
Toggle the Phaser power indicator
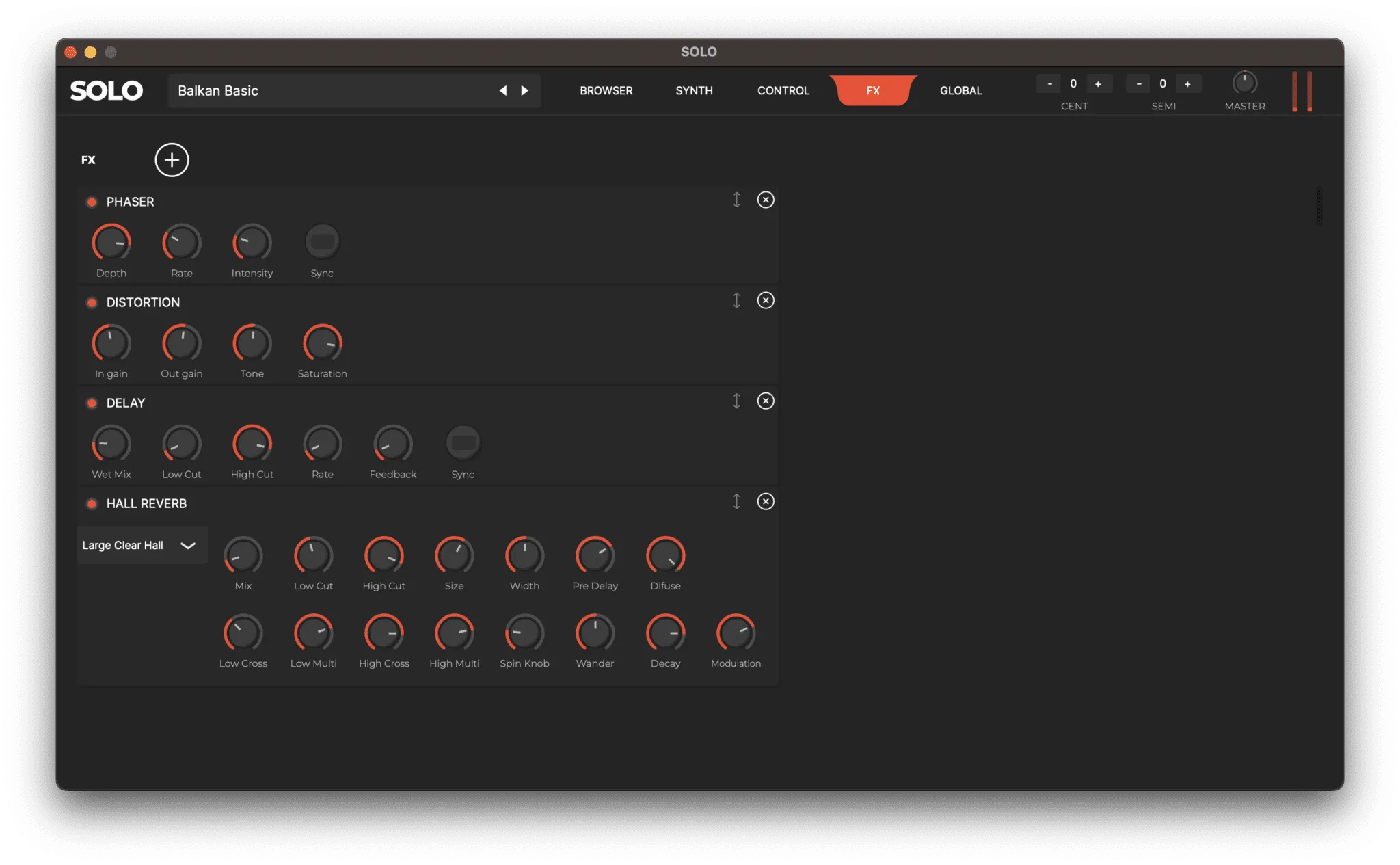point(92,202)
